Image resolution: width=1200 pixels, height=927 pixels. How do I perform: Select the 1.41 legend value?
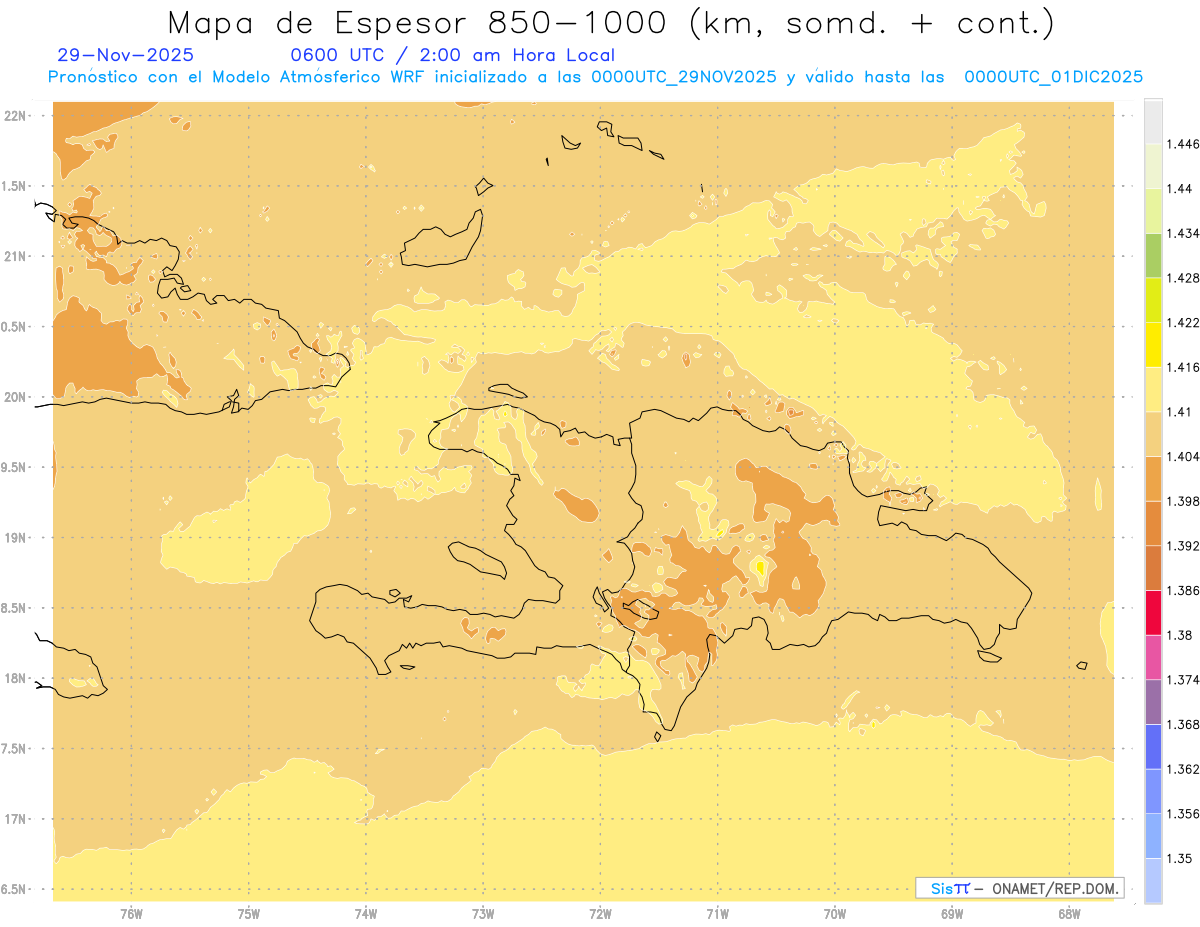[x=1179, y=412]
